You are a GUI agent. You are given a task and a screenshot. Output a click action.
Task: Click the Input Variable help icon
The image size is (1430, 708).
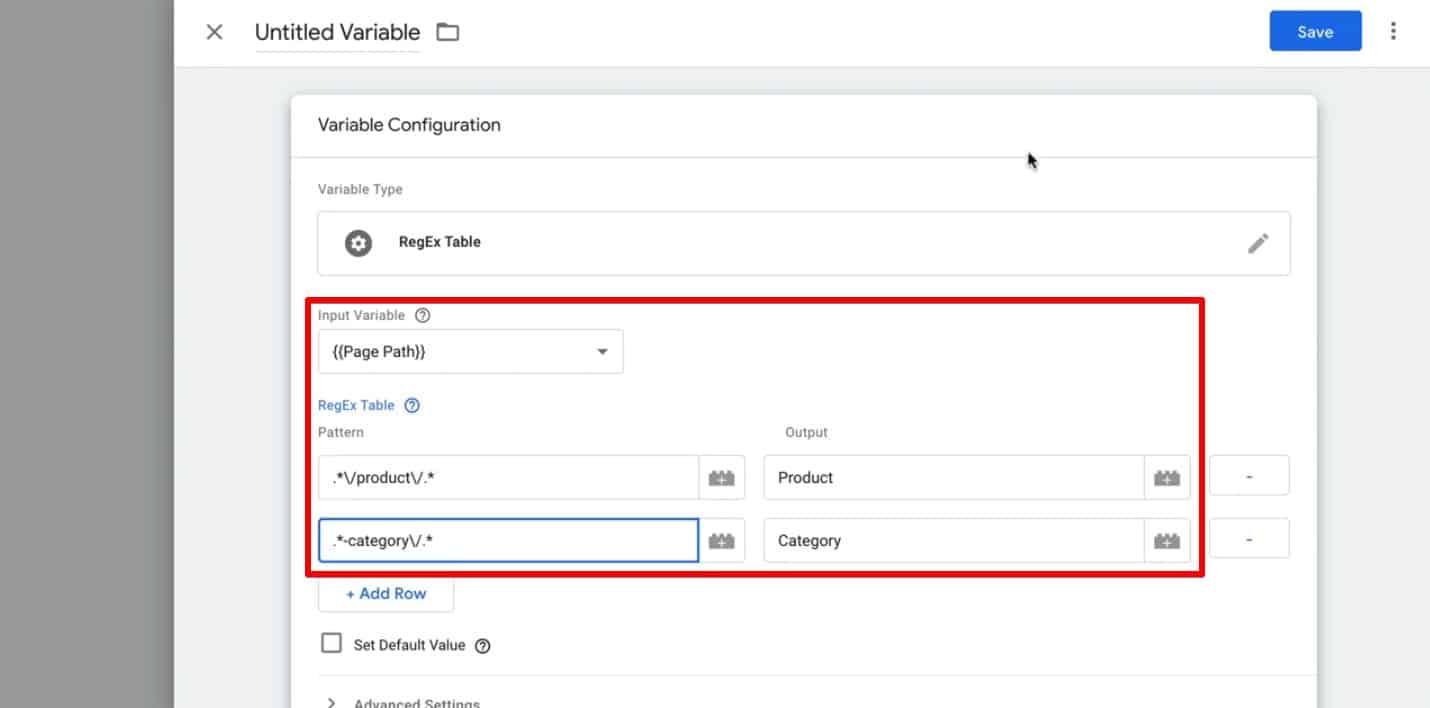pos(422,314)
